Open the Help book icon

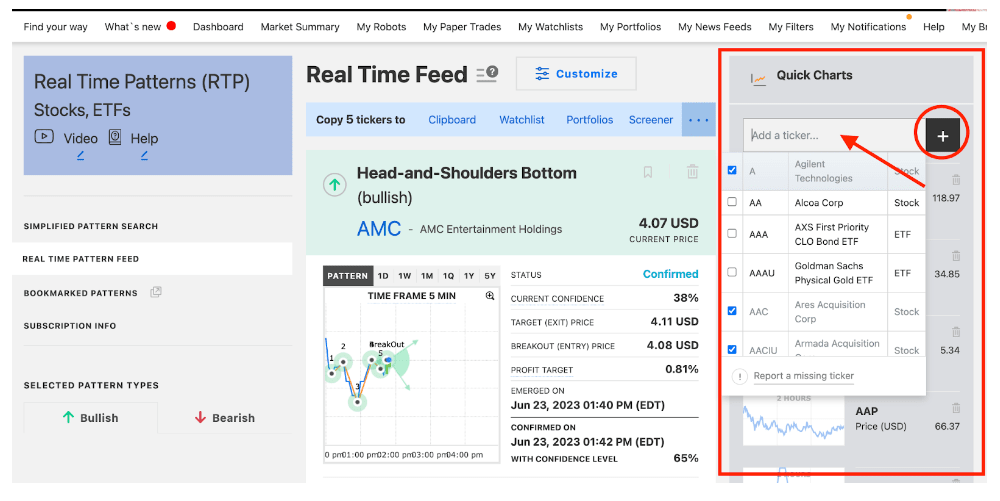tap(115, 136)
